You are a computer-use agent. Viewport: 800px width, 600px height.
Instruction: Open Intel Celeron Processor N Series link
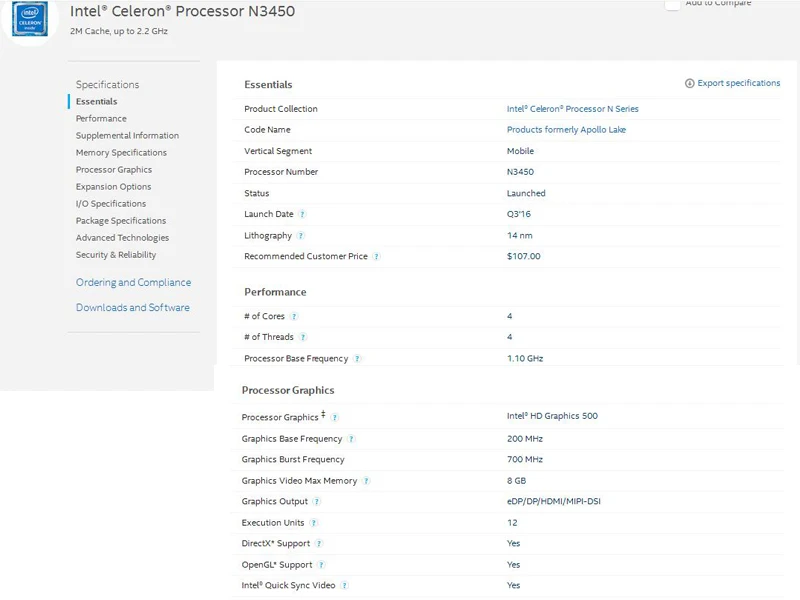click(x=572, y=109)
